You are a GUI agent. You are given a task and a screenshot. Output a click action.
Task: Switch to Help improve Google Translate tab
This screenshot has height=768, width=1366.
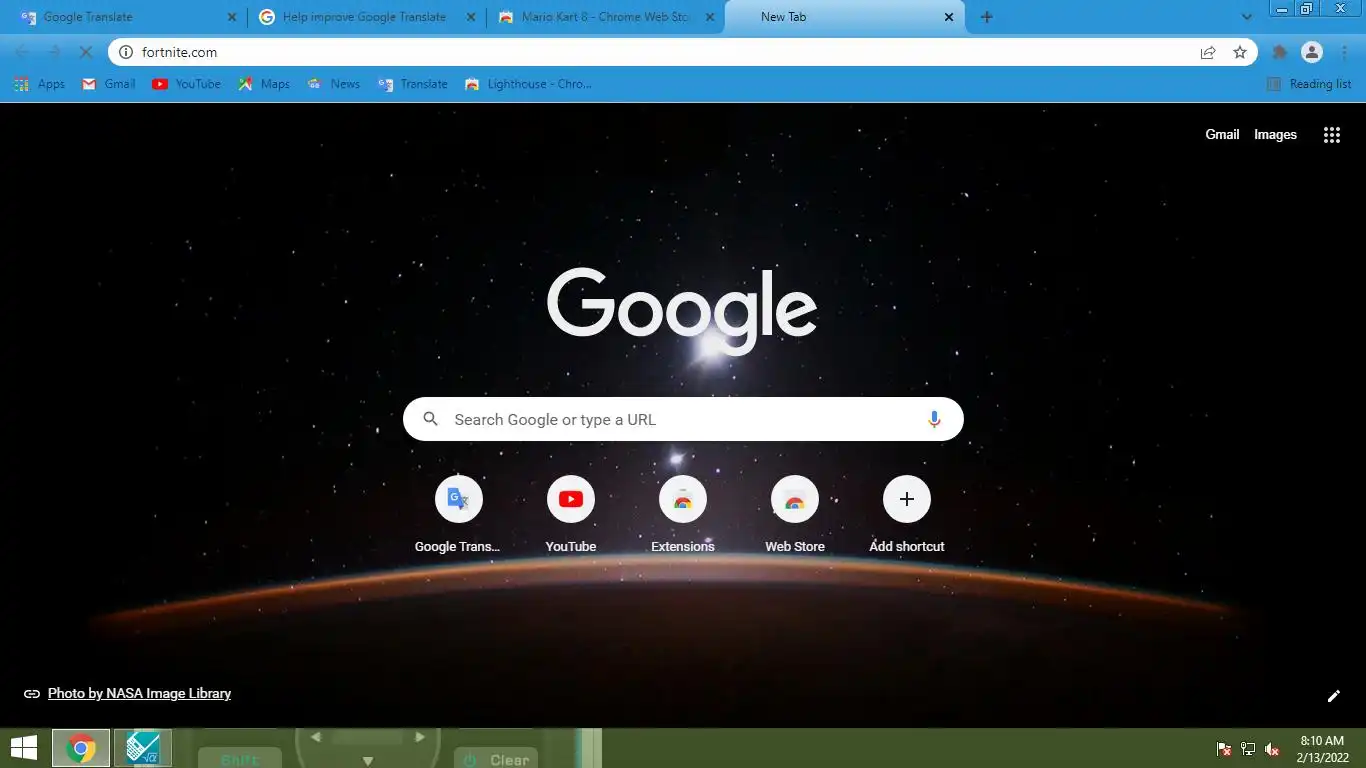365,17
